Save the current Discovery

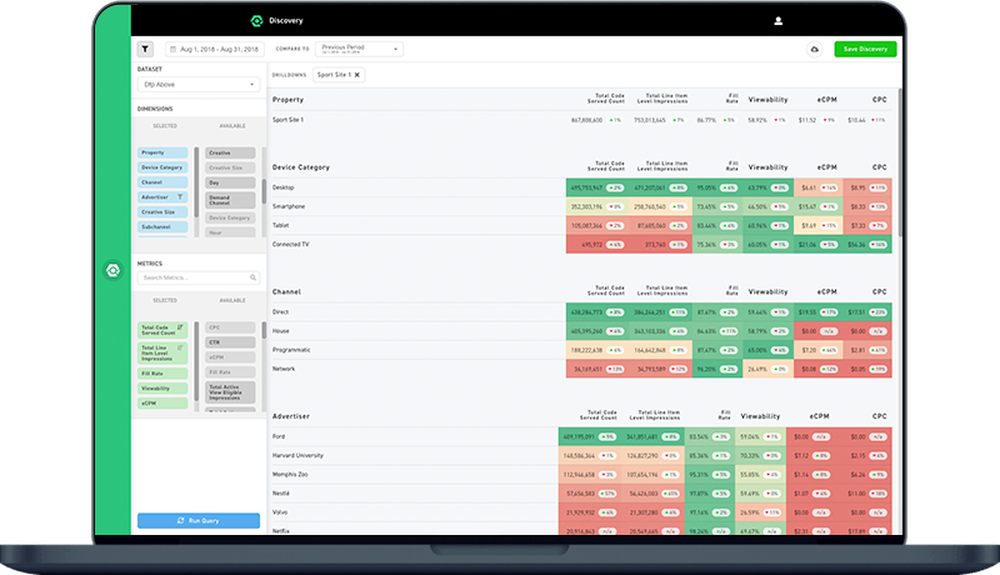[865, 49]
